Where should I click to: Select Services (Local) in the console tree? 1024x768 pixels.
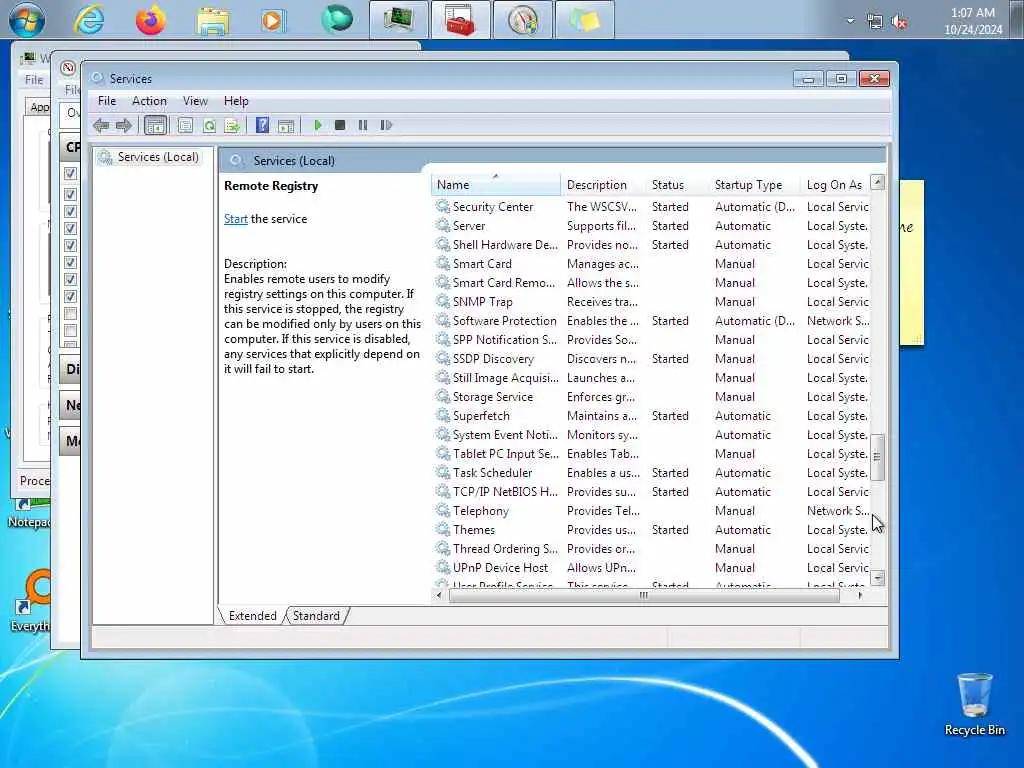(158, 157)
